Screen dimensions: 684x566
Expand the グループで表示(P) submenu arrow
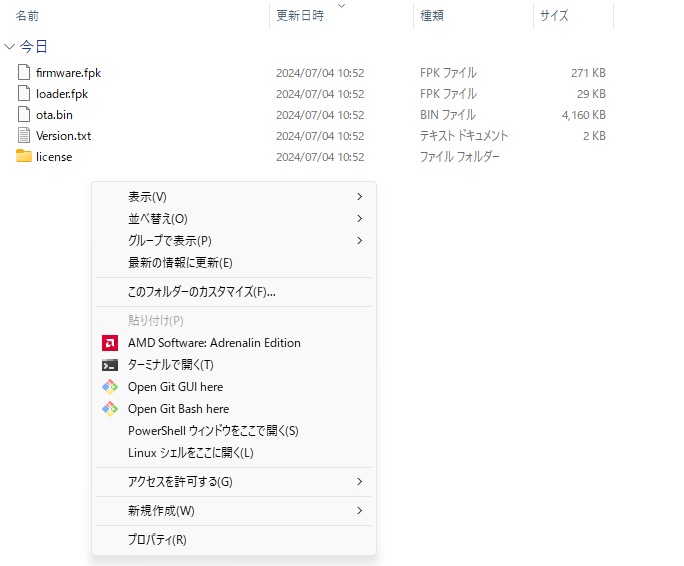[x=359, y=240]
